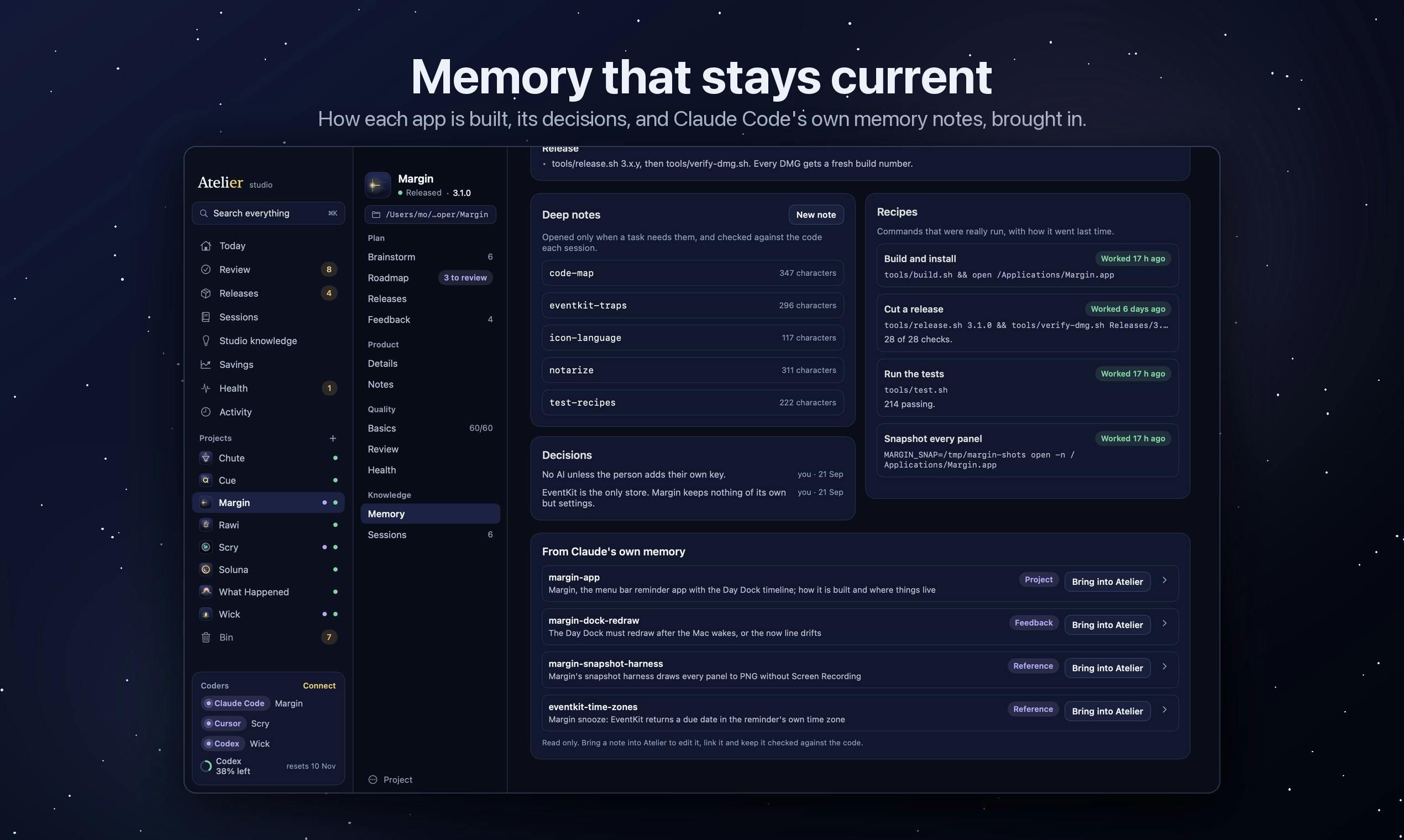Screen dimensions: 1404x840
Task: Open the Cut a release recipe
Action: click(1028, 323)
